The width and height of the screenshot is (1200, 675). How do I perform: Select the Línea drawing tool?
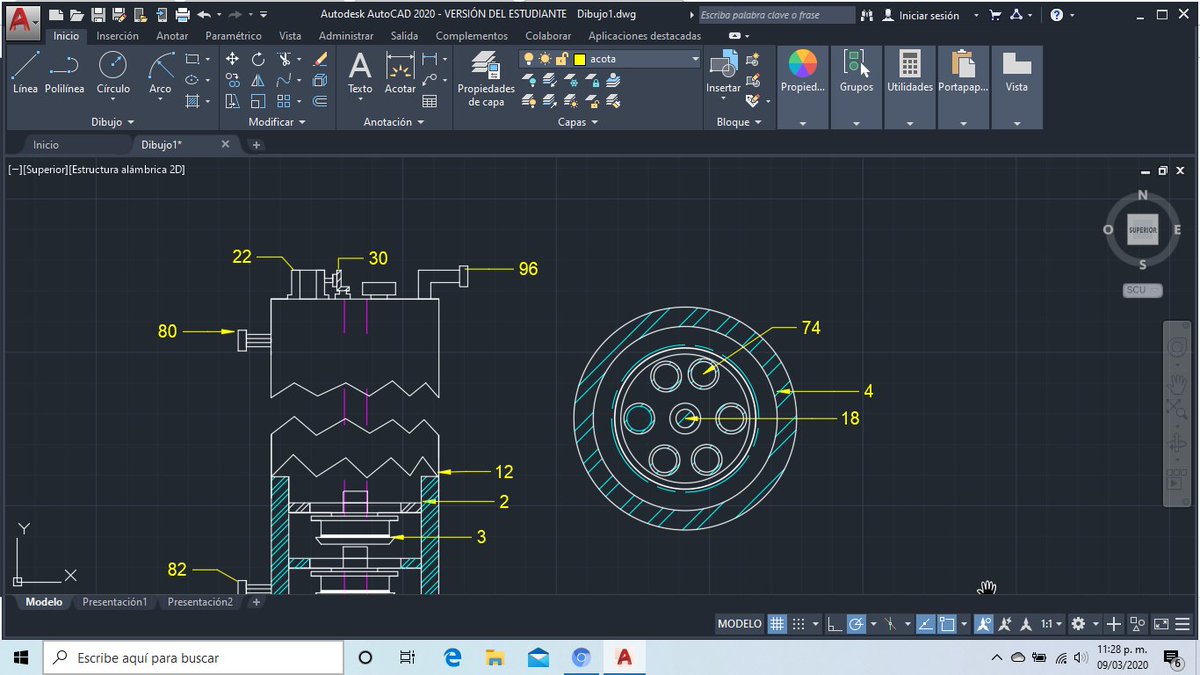(x=26, y=72)
